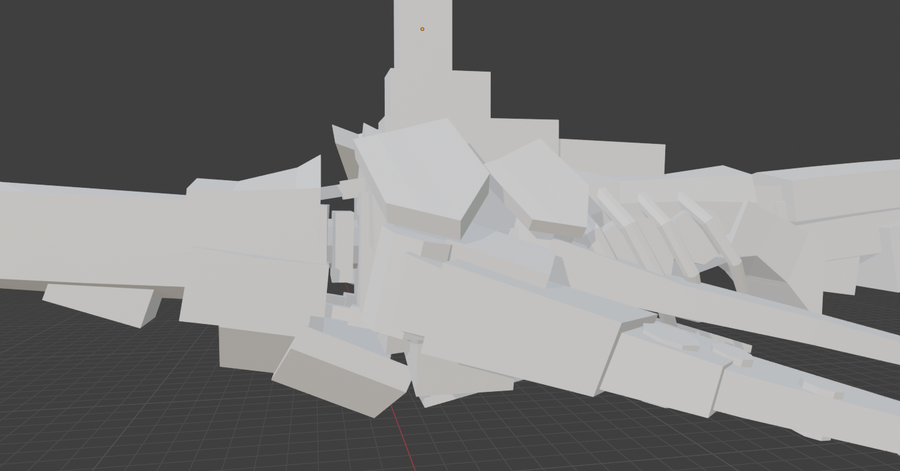Select the second tilted slab beside center slab
Image resolution: width=900 pixels, height=471 pixels.
pos(537,184)
